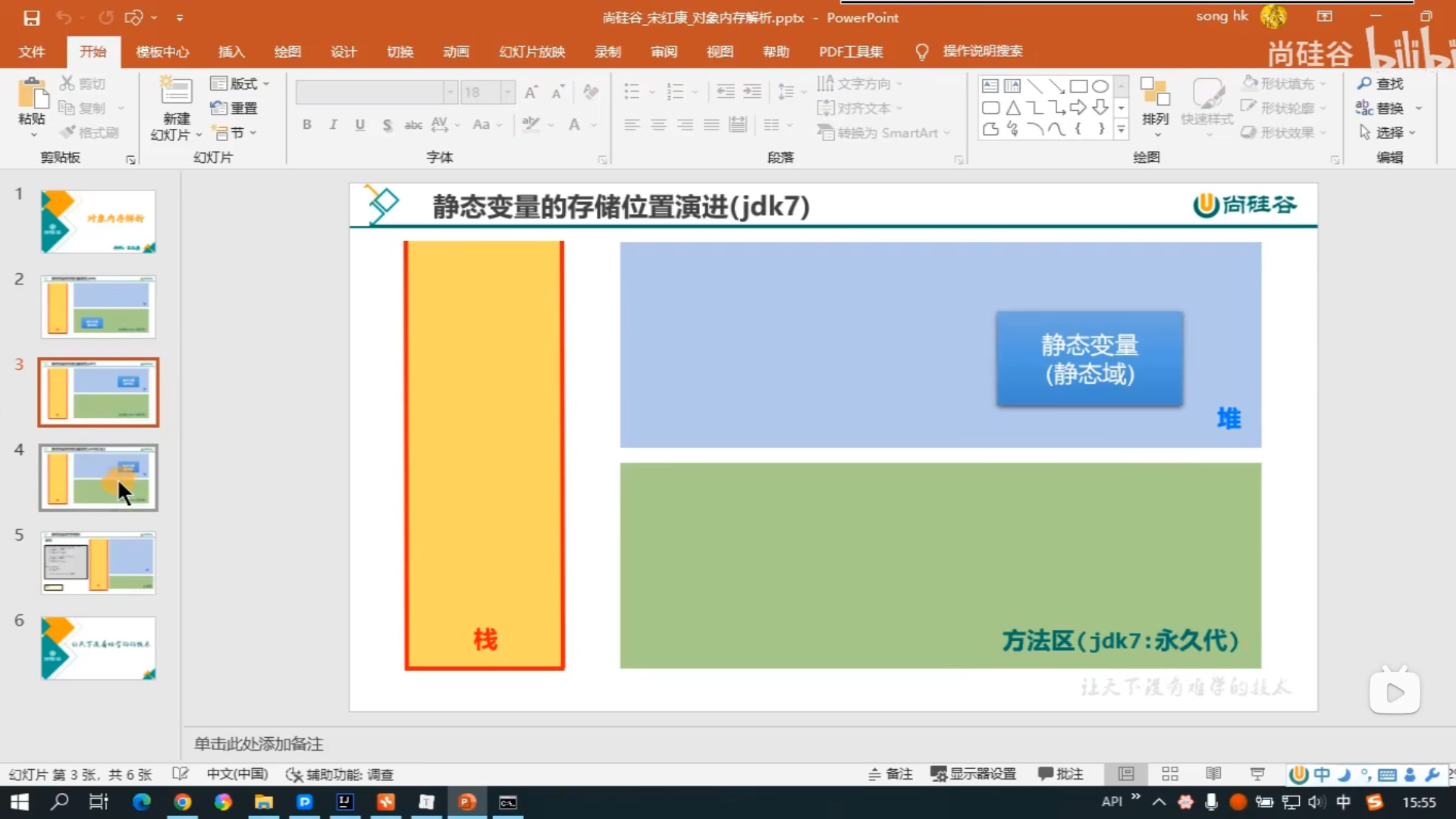Open IntelliJ IDEA from the taskbar

345,802
